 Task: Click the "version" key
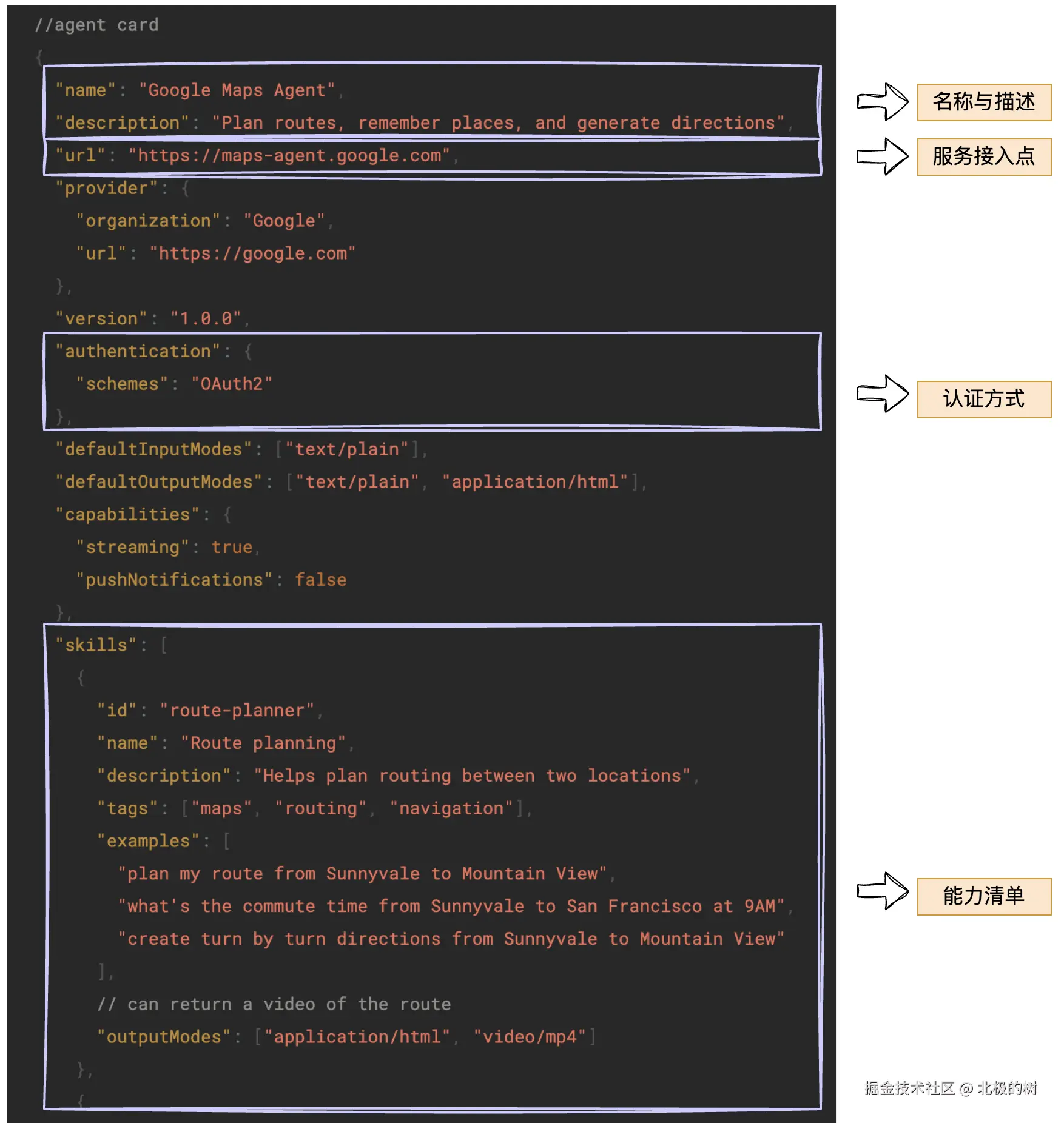[x=101, y=319]
